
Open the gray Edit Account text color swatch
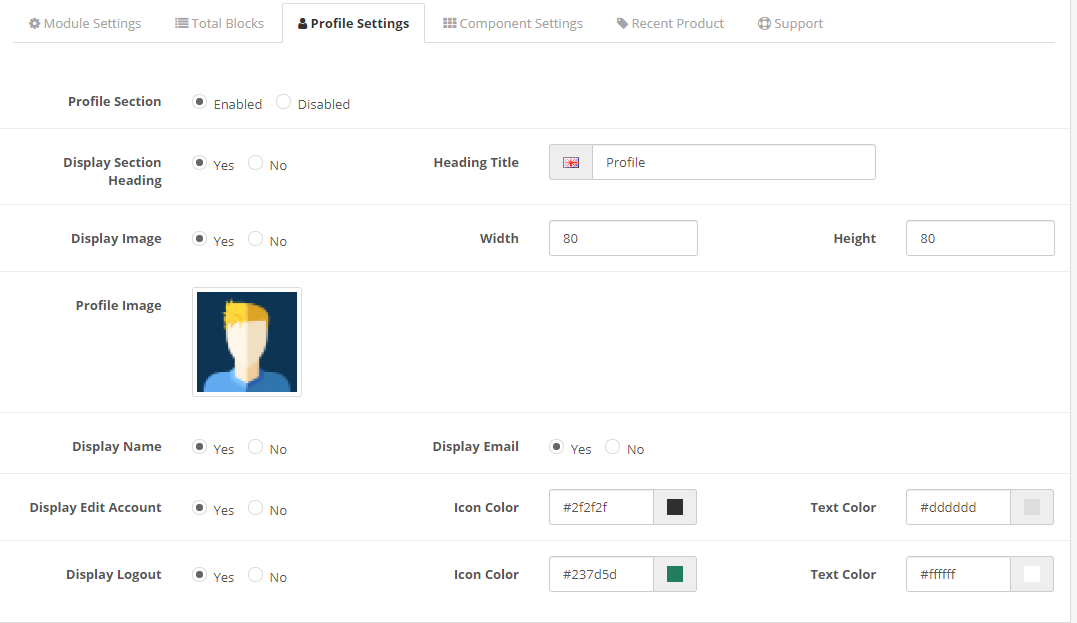pos(1032,507)
